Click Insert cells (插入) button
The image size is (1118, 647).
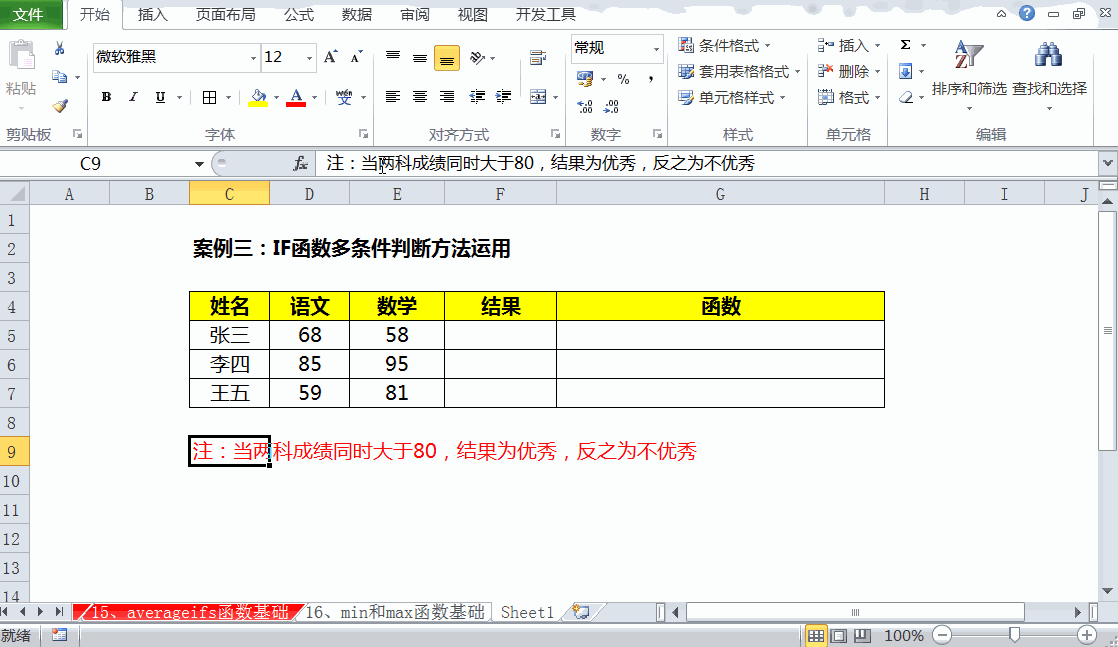click(x=848, y=46)
